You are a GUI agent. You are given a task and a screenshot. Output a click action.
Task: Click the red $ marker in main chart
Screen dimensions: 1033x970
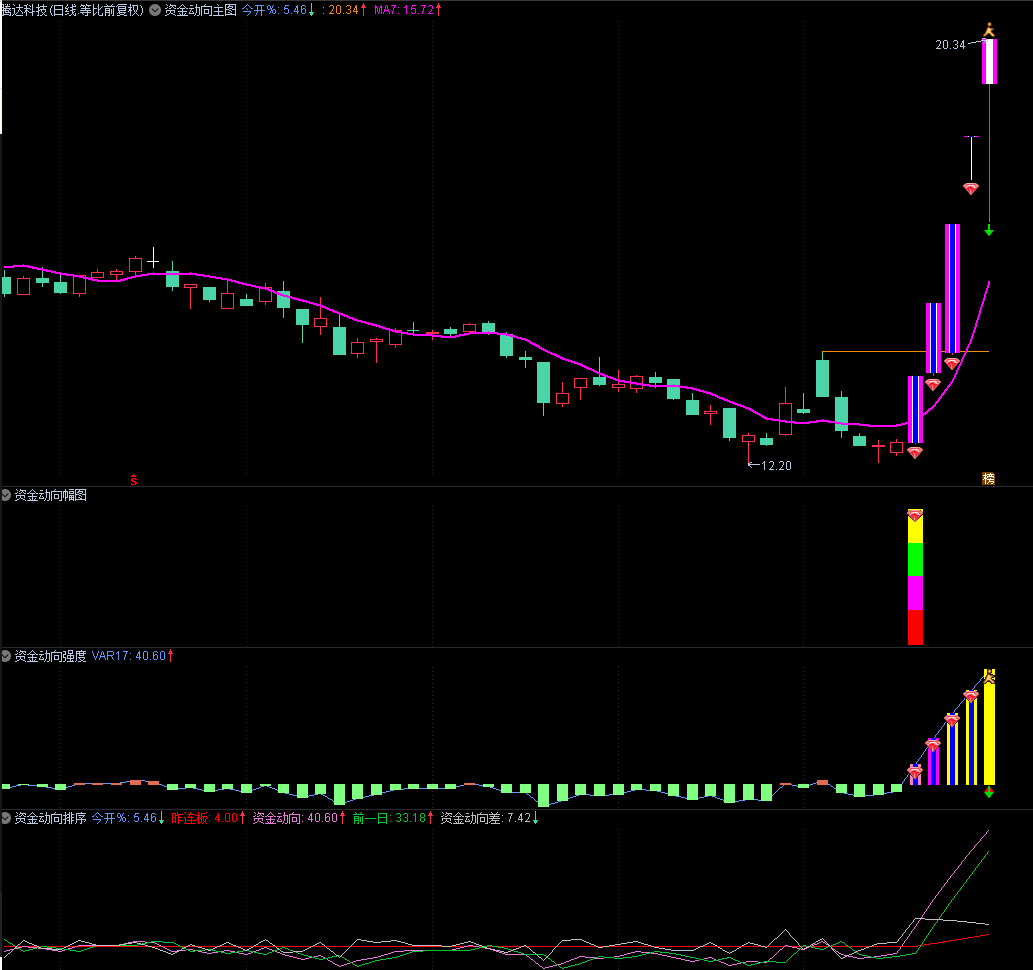pos(134,480)
